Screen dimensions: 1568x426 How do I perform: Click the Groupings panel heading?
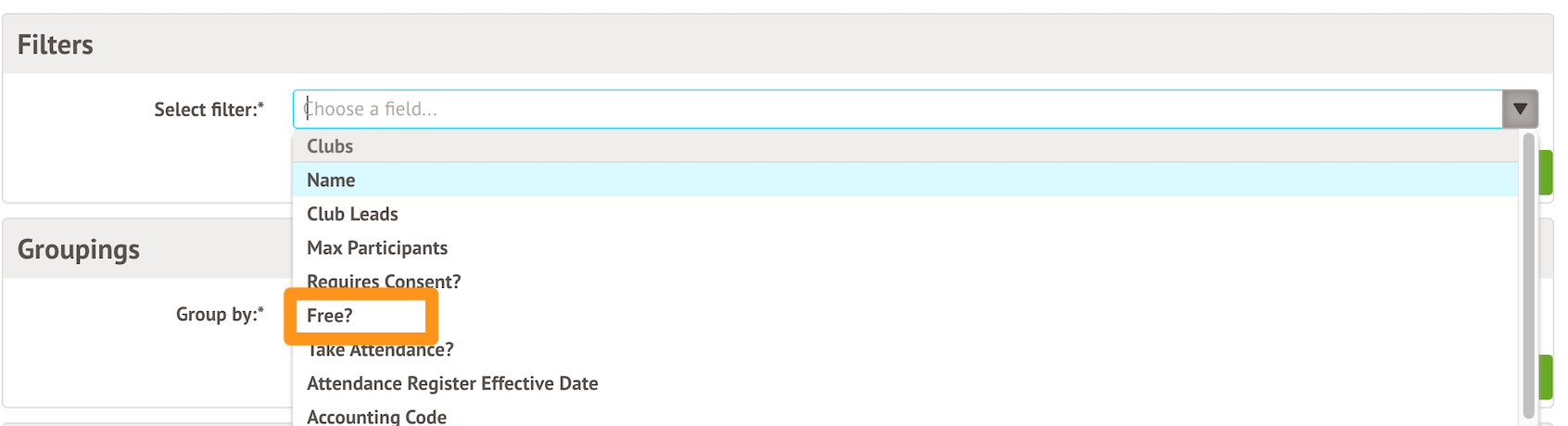(79, 249)
